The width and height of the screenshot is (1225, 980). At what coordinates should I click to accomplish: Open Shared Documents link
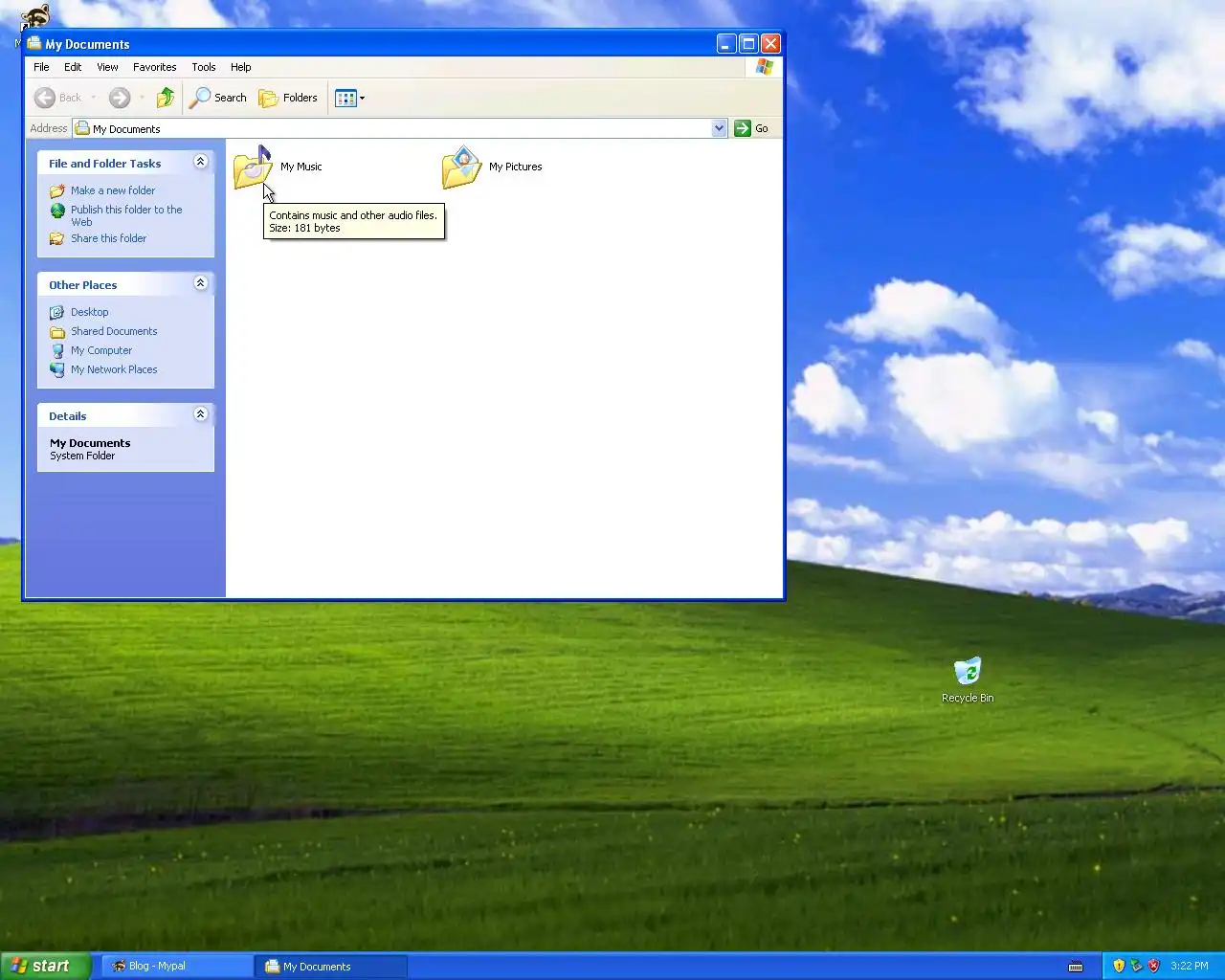point(114,331)
